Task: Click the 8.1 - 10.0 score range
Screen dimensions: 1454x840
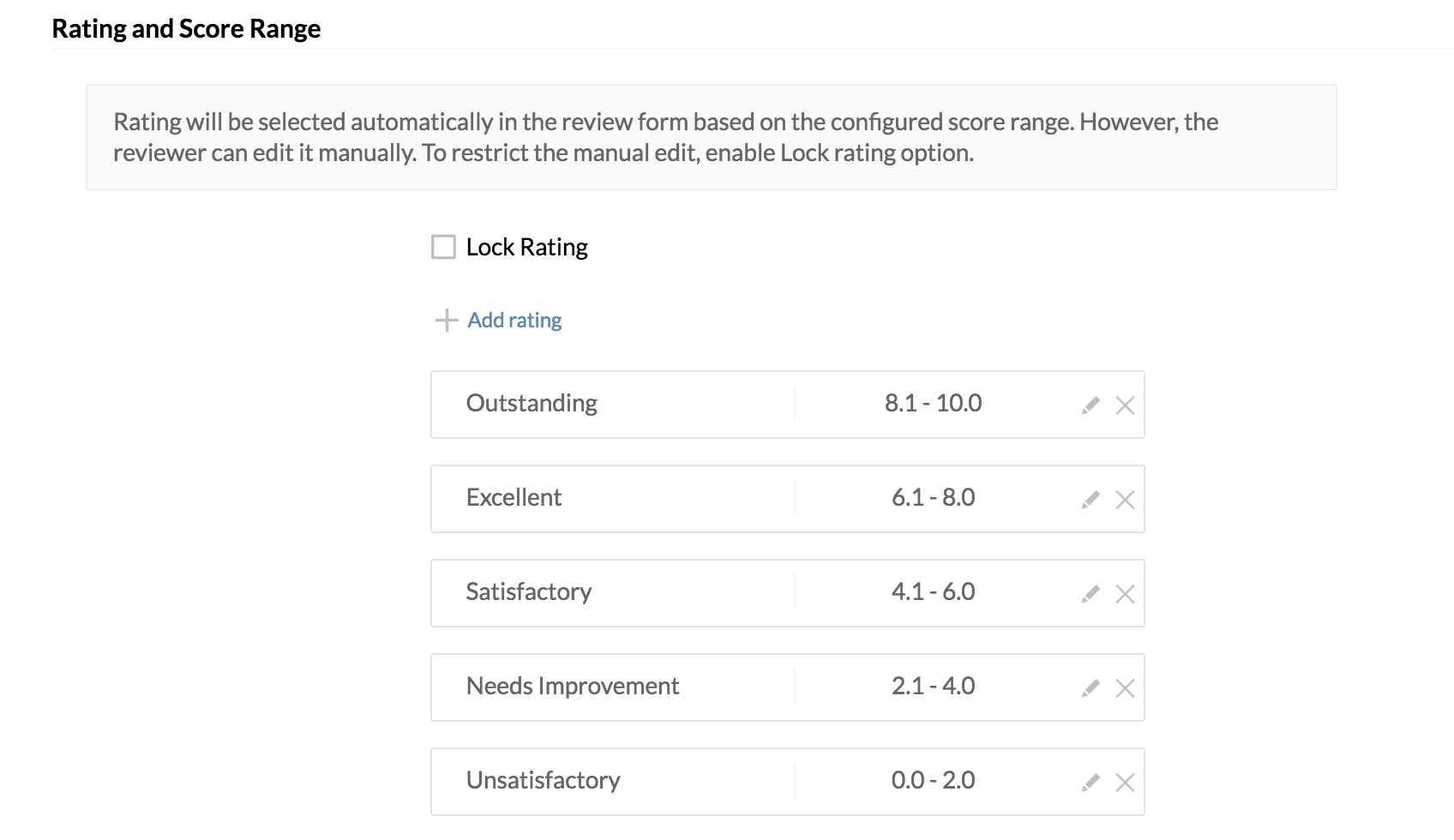Action: pyautogui.click(x=933, y=403)
